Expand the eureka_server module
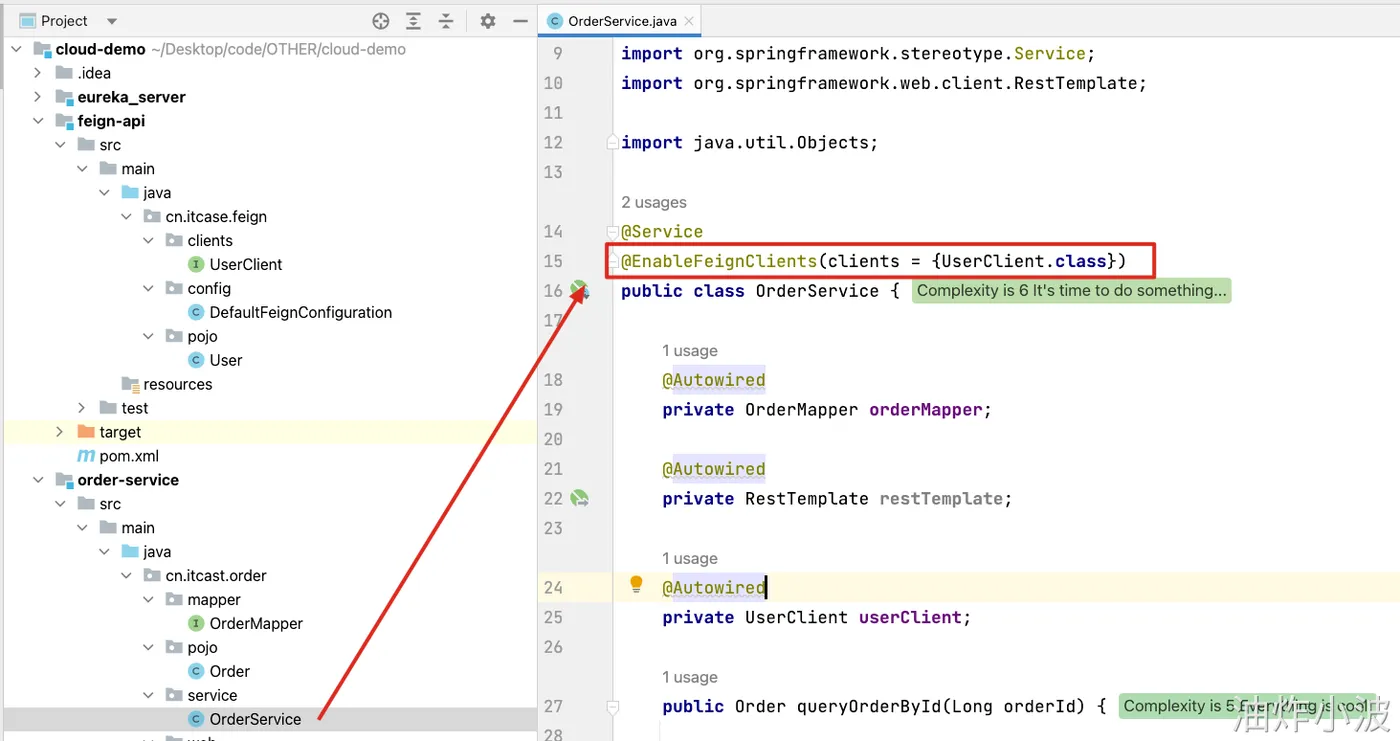 pyautogui.click(x=38, y=97)
